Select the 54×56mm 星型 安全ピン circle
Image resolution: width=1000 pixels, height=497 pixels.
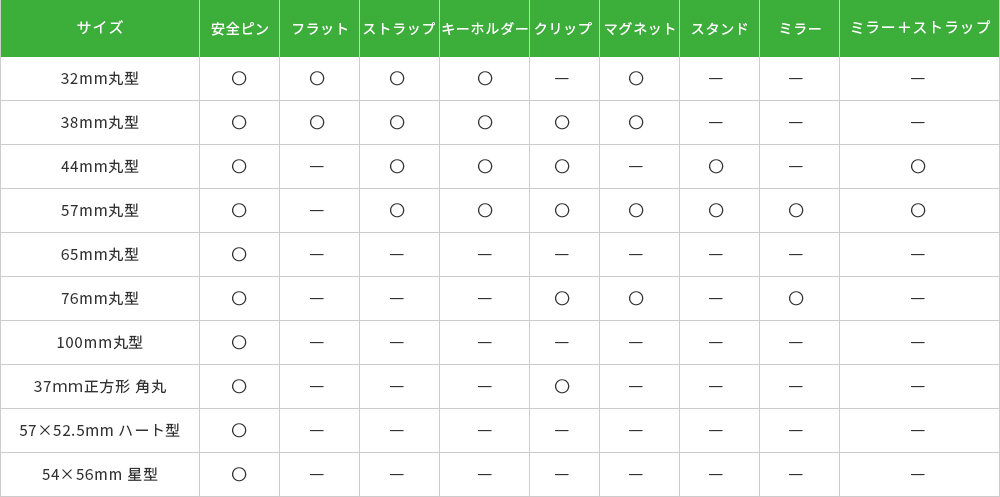(x=239, y=474)
